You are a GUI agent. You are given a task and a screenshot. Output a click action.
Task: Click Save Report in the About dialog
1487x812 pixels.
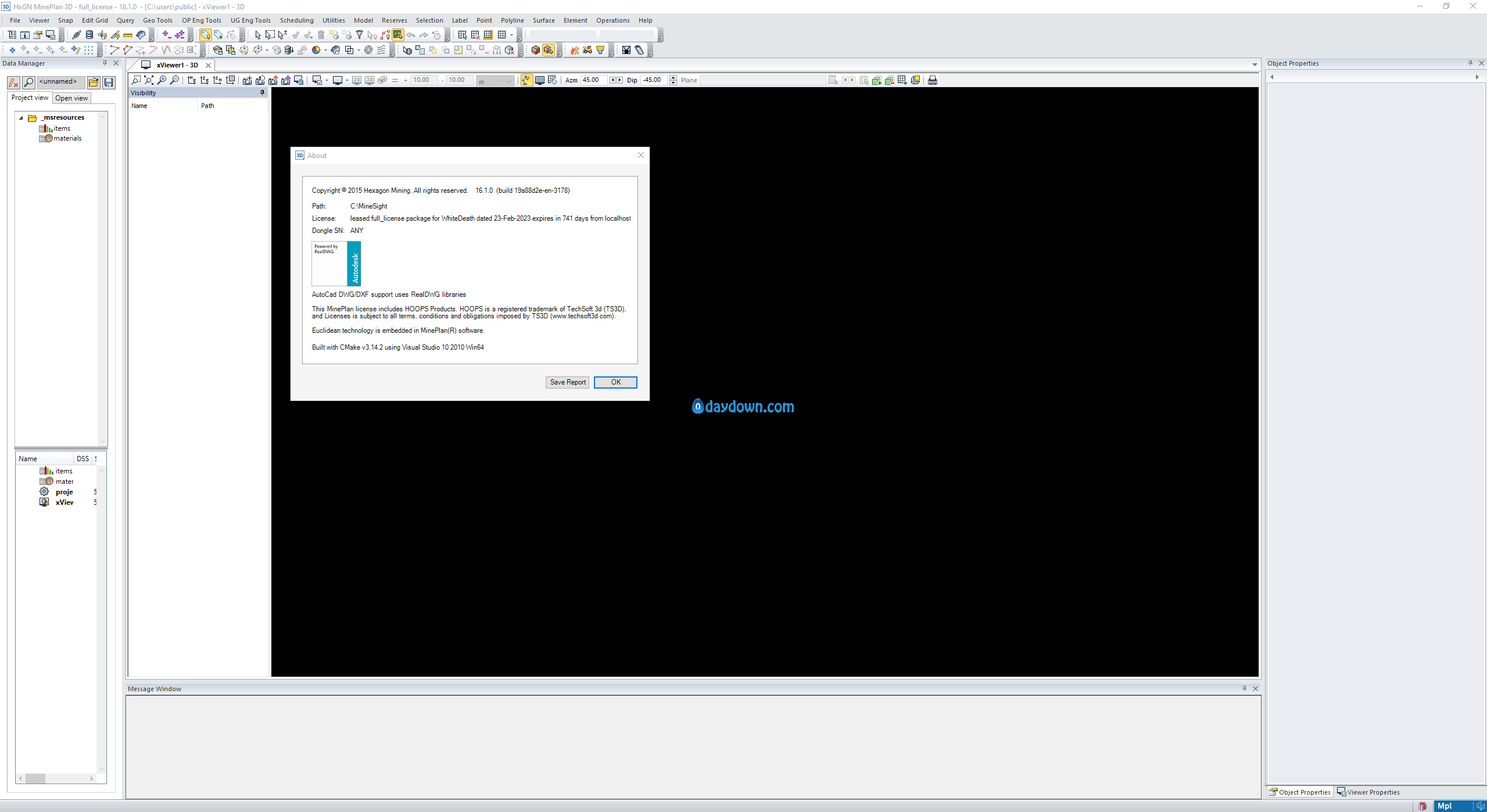click(567, 382)
